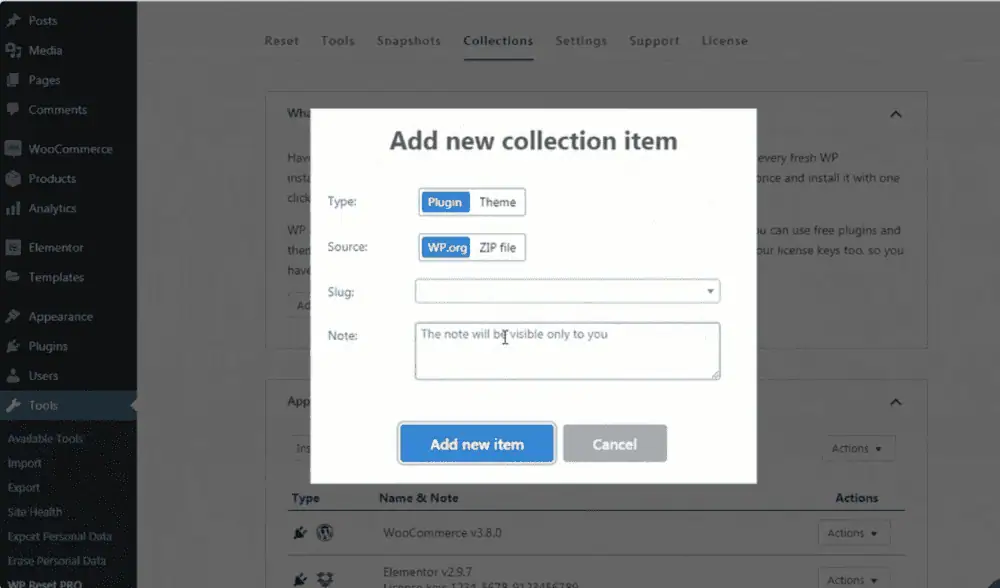Cancel the new collection item dialog
Screen dimensions: 1000x588
(x=614, y=444)
